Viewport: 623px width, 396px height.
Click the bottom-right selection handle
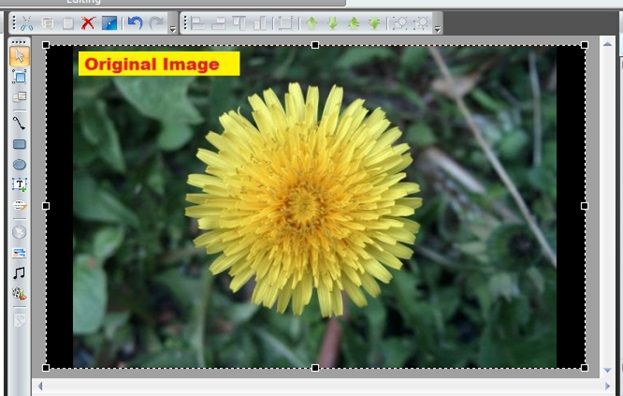coord(584,368)
